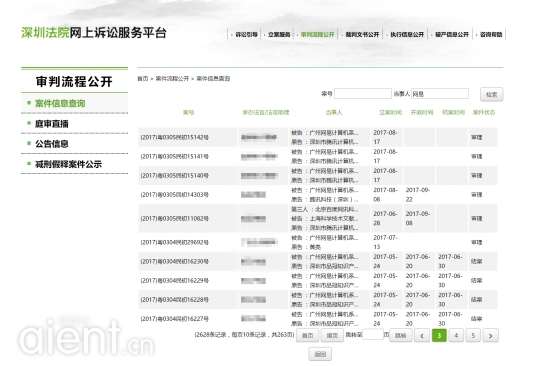Screen dimensions: 554x366
Task: Open the 破产信息公开 navigation item
Action: click(452, 34)
